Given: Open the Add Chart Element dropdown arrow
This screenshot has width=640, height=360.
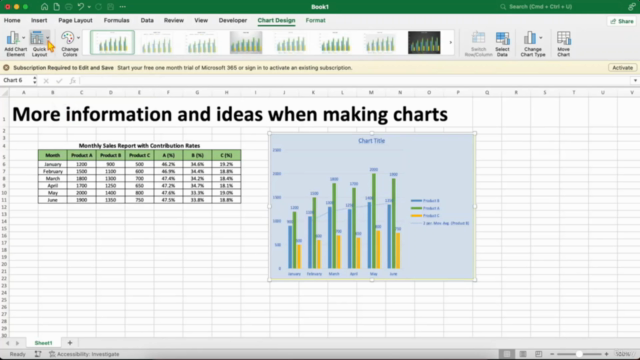Looking at the screenshot, I should (23, 38).
